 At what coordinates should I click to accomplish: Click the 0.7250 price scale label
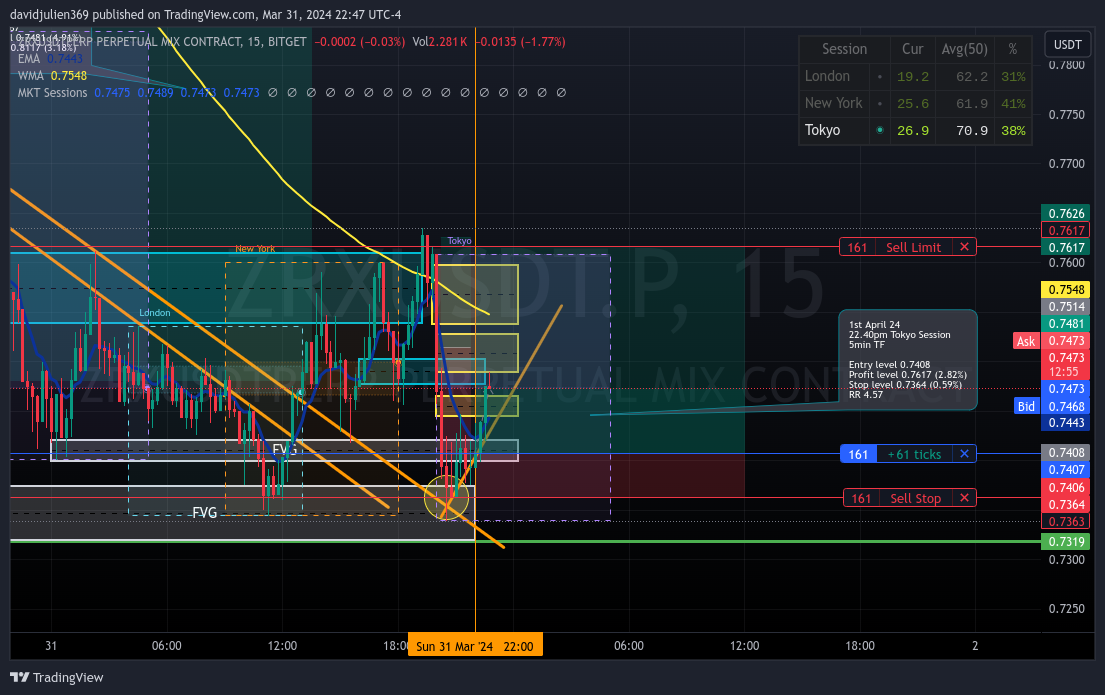[1066, 609]
